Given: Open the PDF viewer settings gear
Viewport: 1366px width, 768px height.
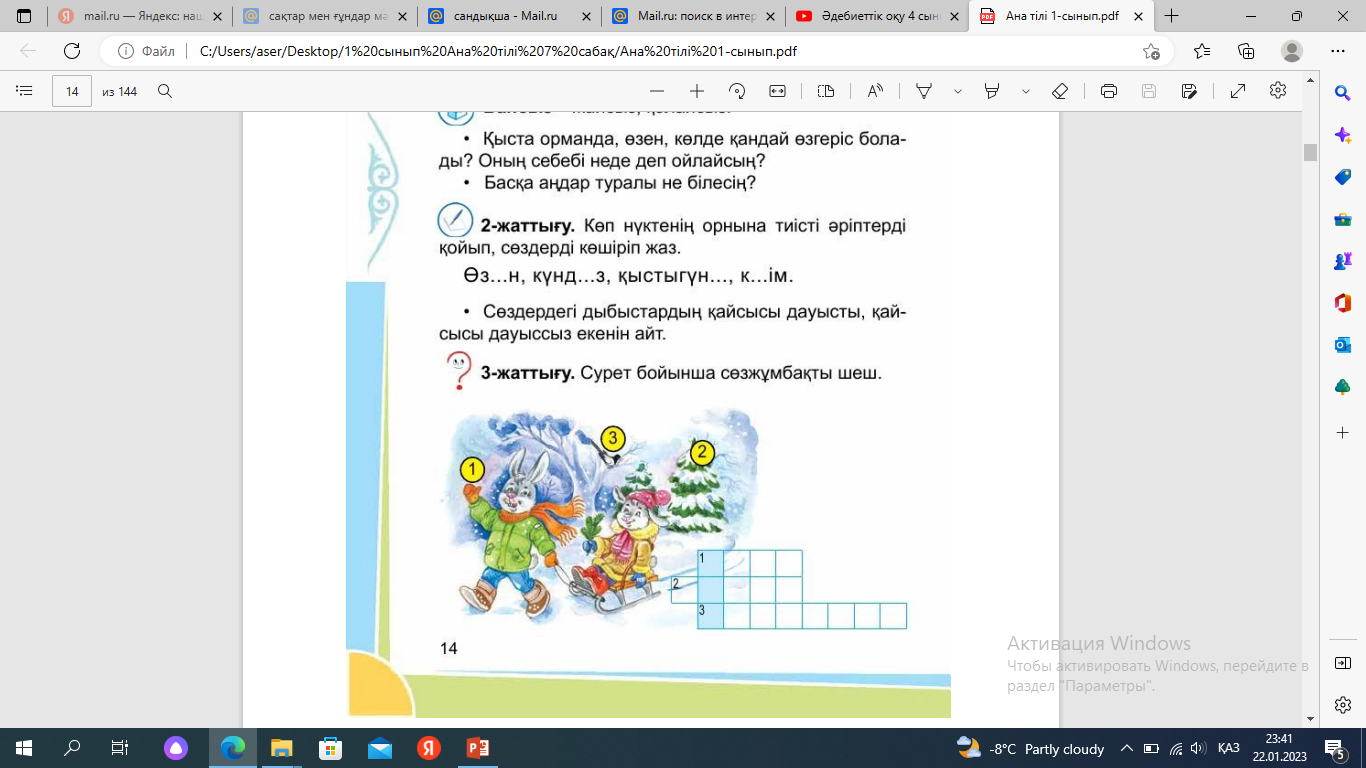Looking at the screenshot, I should pos(1277,91).
